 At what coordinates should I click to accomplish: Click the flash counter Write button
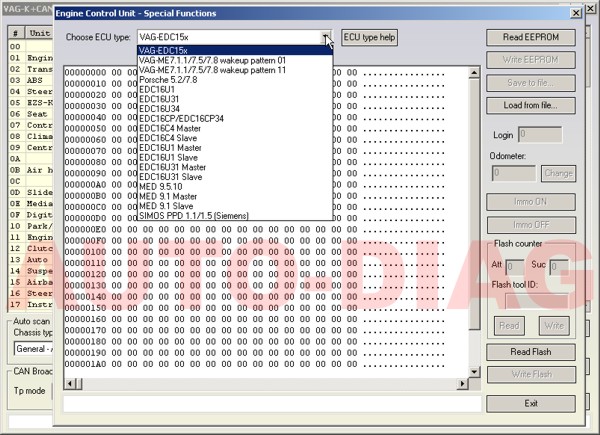[554, 326]
